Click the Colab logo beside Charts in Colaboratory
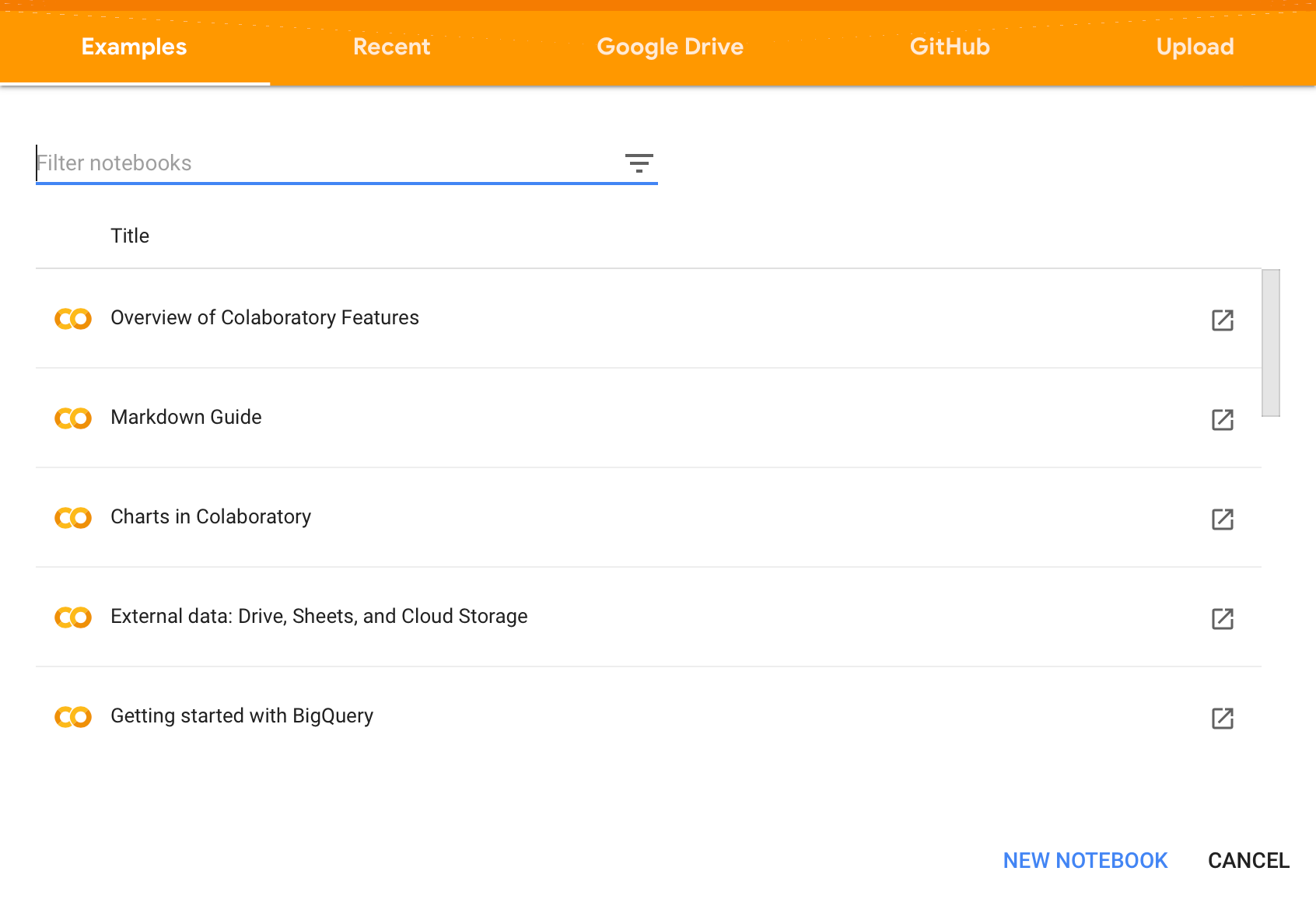1316x899 pixels. coord(73,518)
